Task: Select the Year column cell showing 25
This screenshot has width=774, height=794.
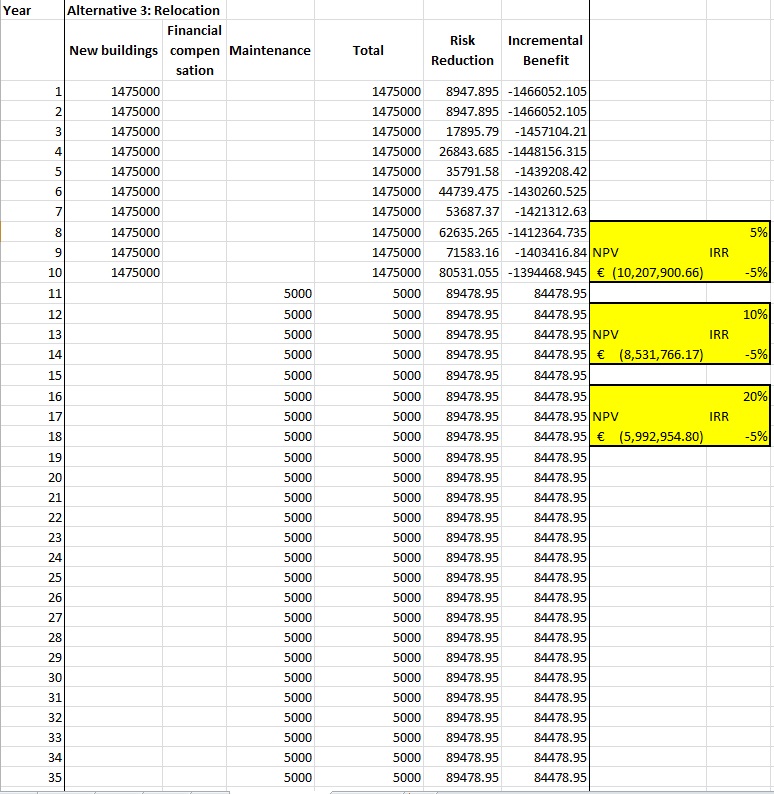Action: point(32,577)
